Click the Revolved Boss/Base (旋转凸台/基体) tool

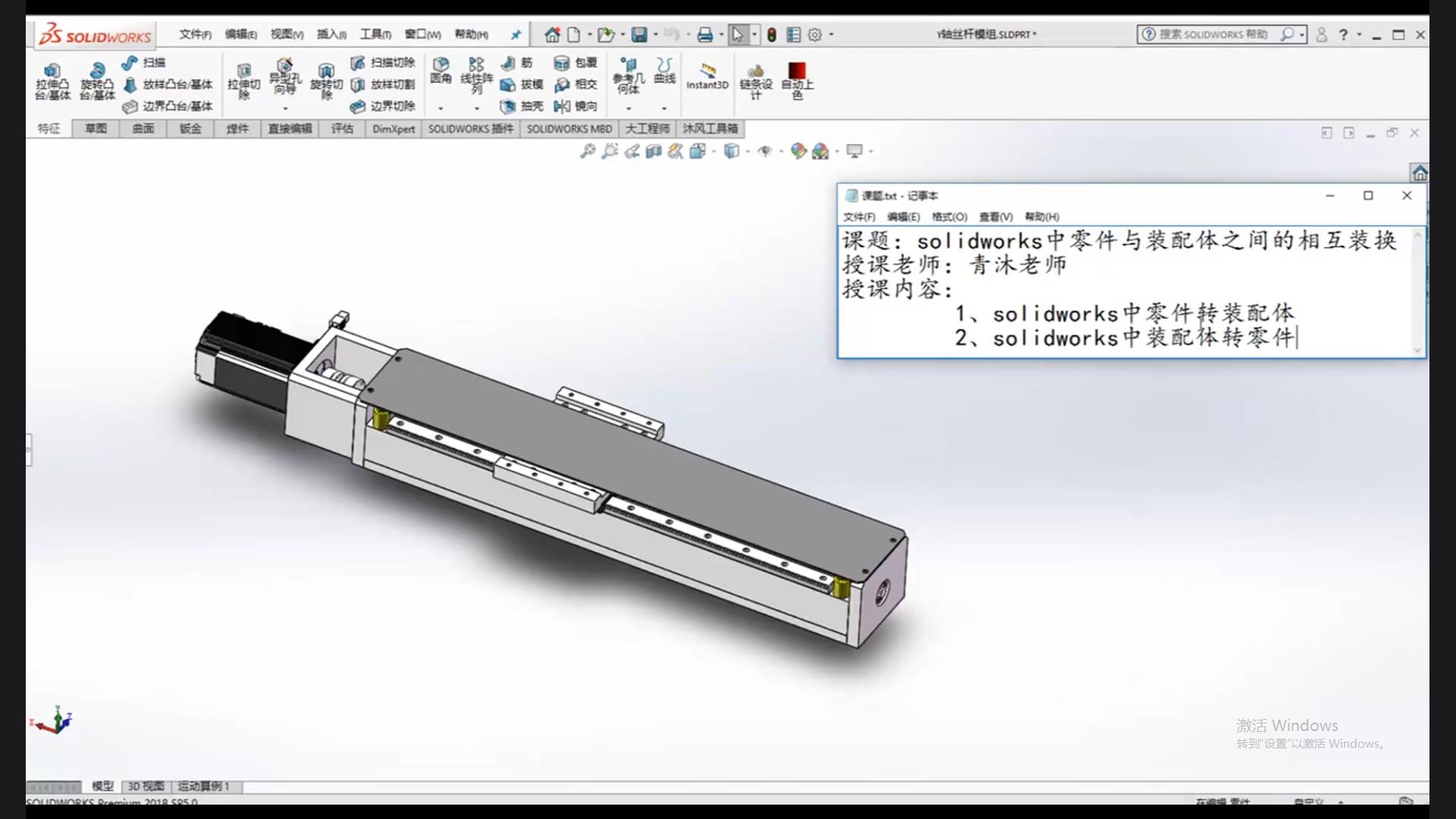tap(97, 82)
